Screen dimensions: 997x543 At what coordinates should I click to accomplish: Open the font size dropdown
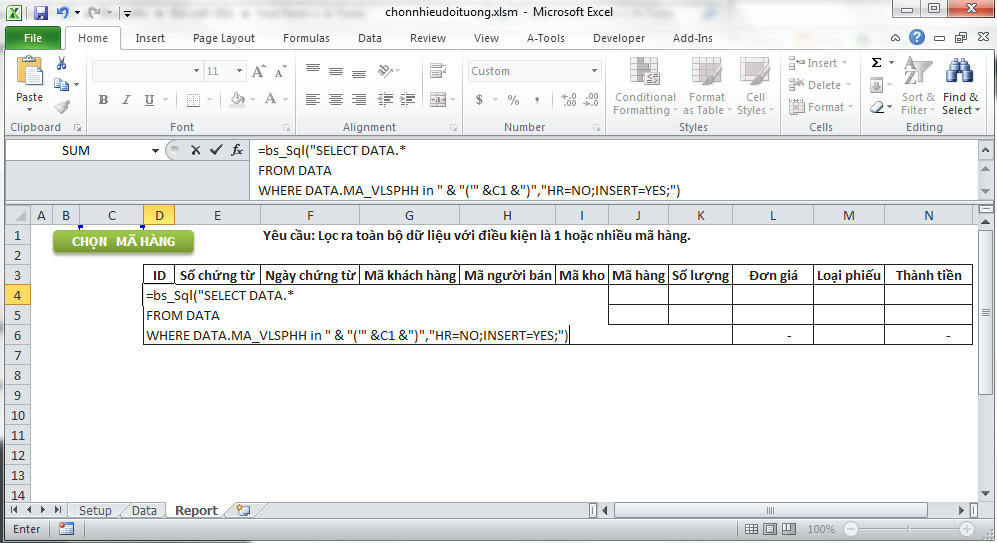[239, 71]
